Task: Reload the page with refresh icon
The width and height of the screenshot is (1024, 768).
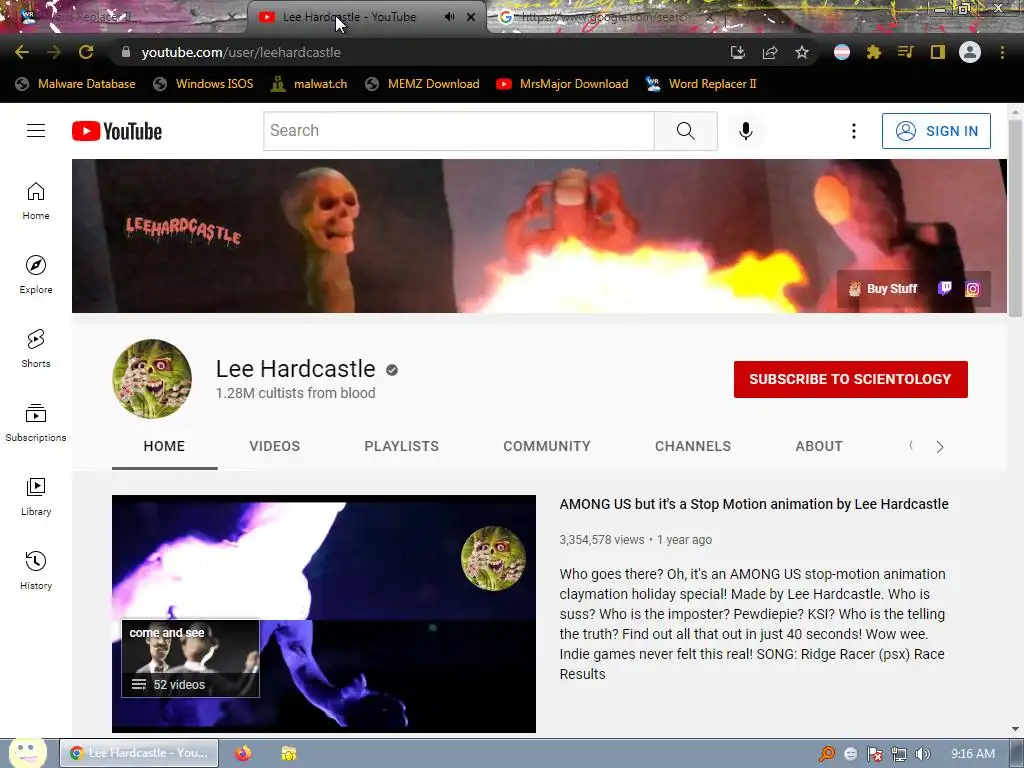Action: pyautogui.click(x=86, y=52)
